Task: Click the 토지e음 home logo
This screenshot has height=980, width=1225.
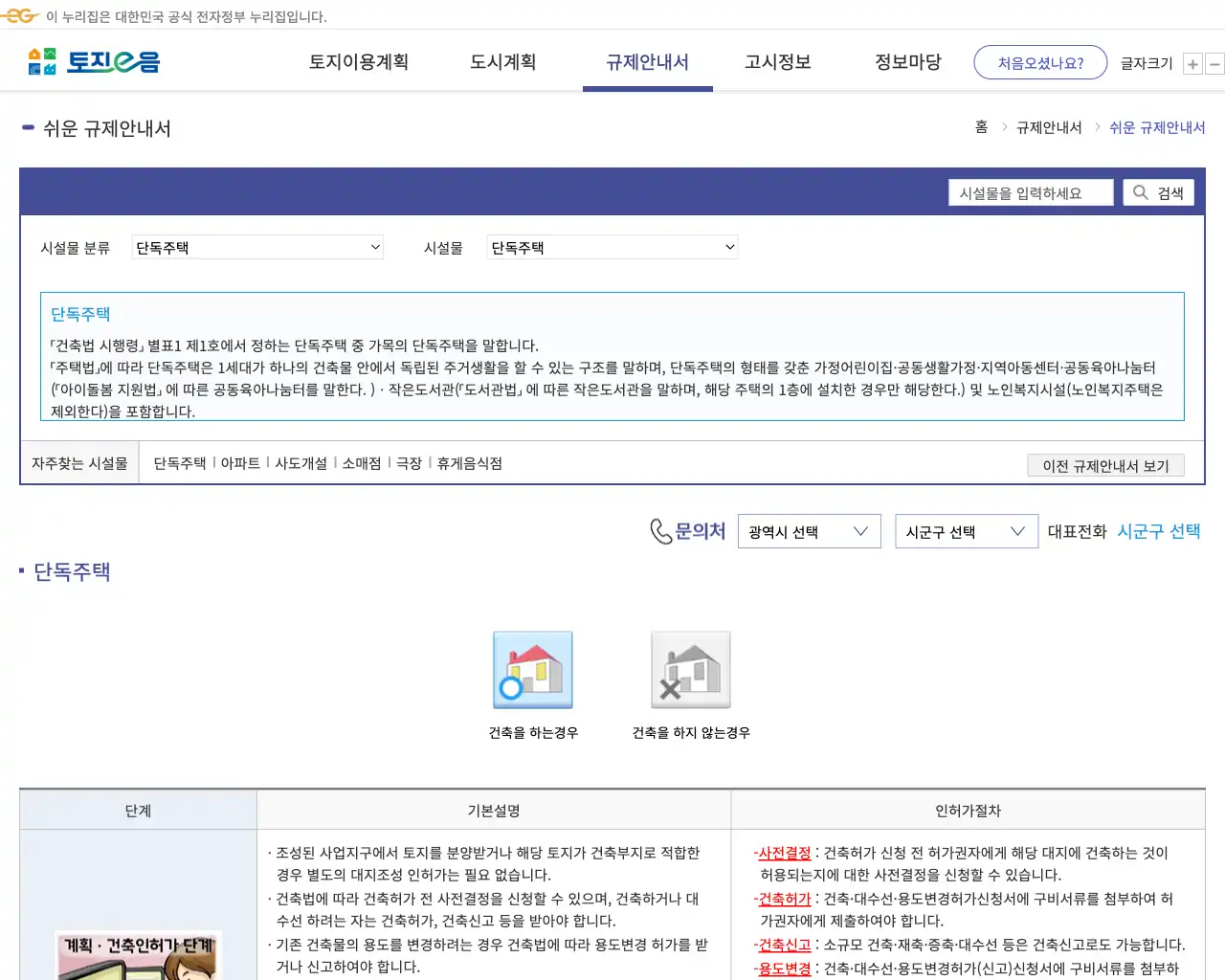Action: click(93, 60)
